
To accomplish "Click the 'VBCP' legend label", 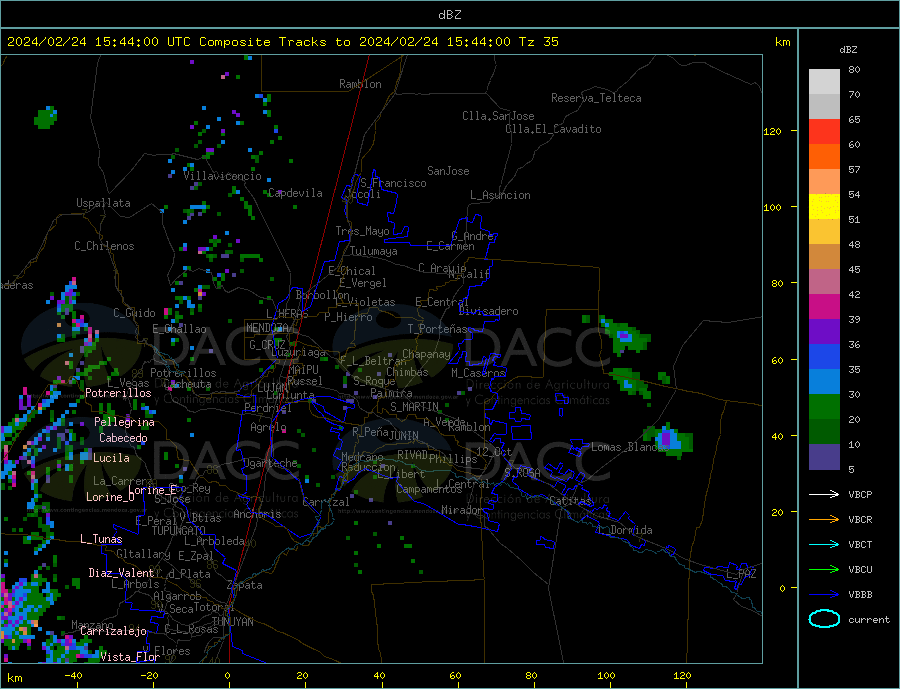I will 860,494.
